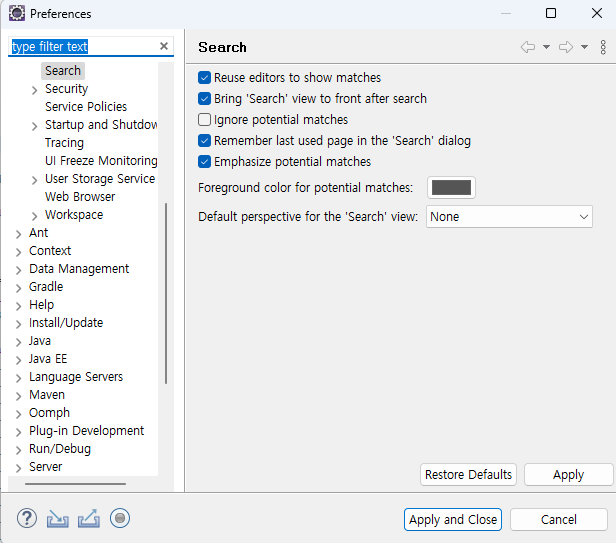The height and width of the screenshot is (543, 616).
Task: Uncheck Emphasize potential matches
Action: 204,161
